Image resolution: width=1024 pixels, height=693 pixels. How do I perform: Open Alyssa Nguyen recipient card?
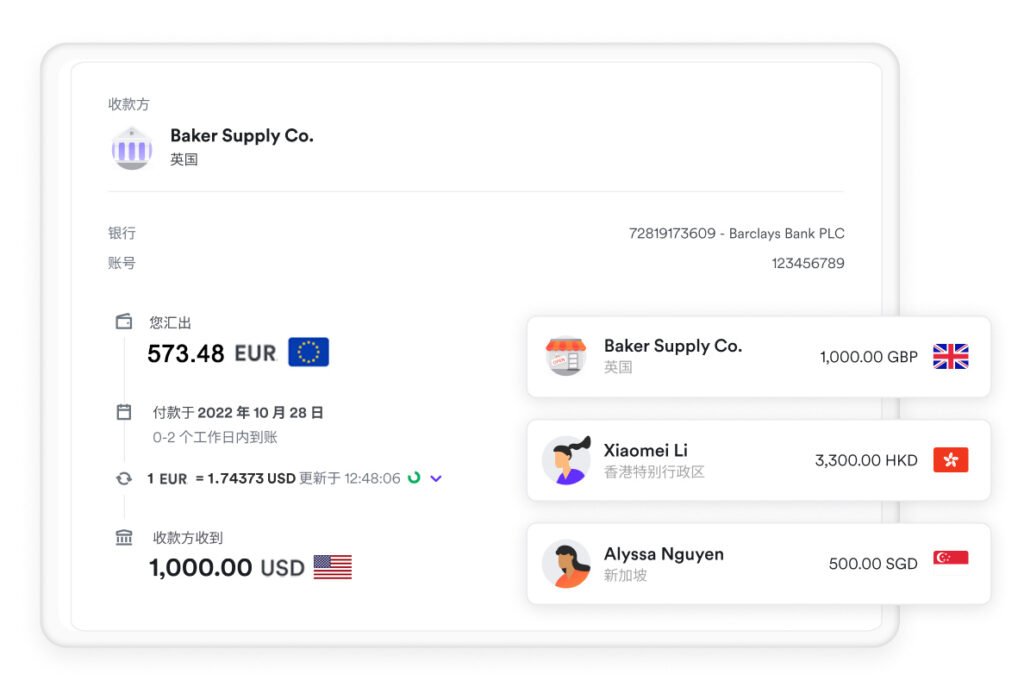coord(758,564)
